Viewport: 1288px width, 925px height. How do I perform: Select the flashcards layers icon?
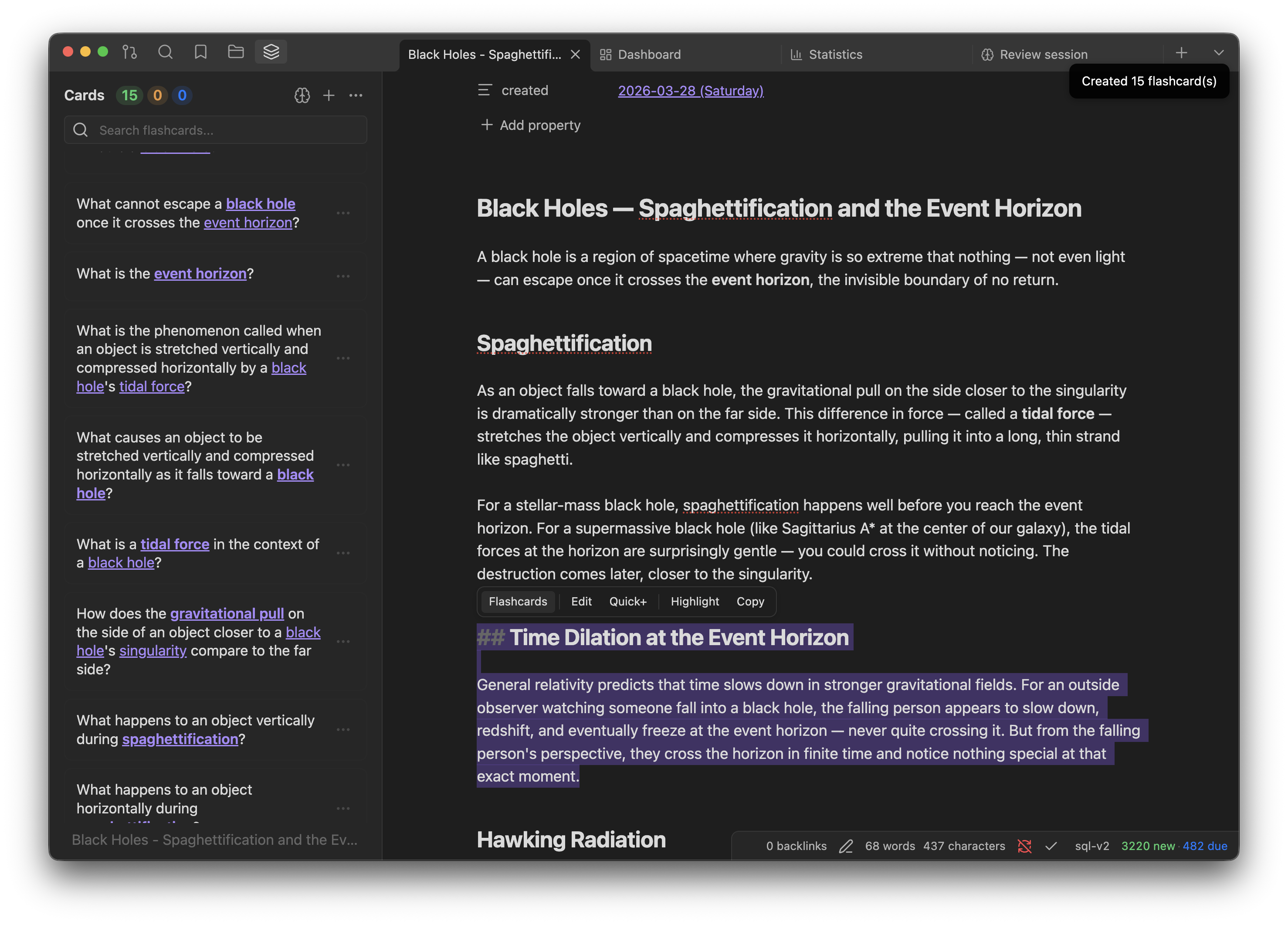[x=271, y=52]
